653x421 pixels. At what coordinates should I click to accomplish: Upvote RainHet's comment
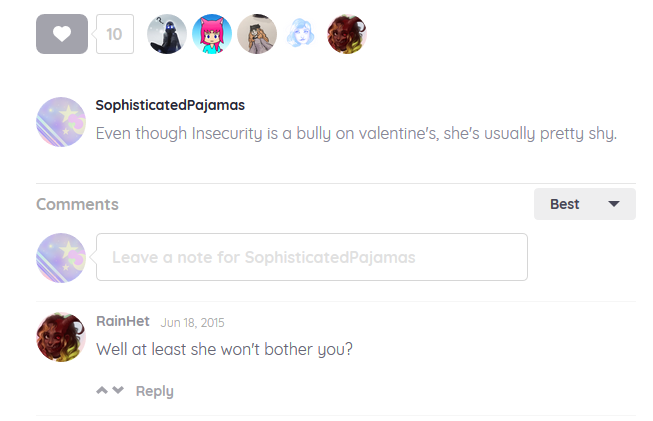click(102, 390)
